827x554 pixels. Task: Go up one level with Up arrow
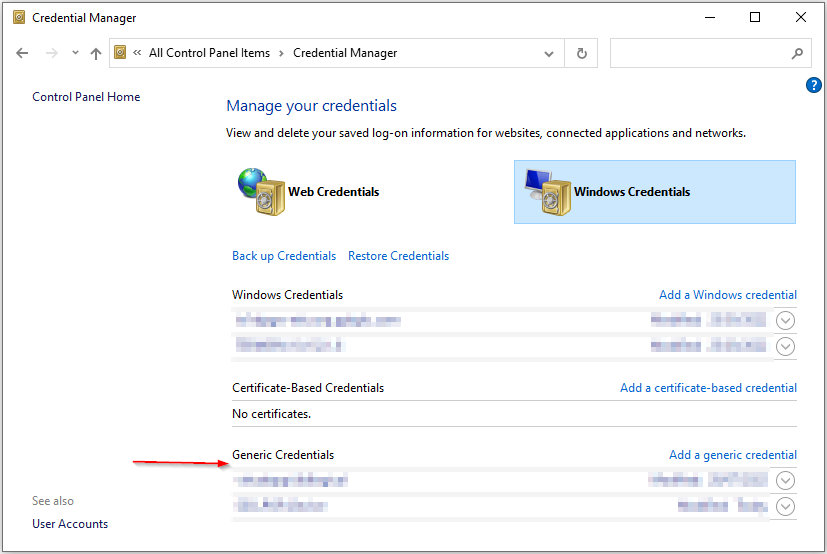95,53
